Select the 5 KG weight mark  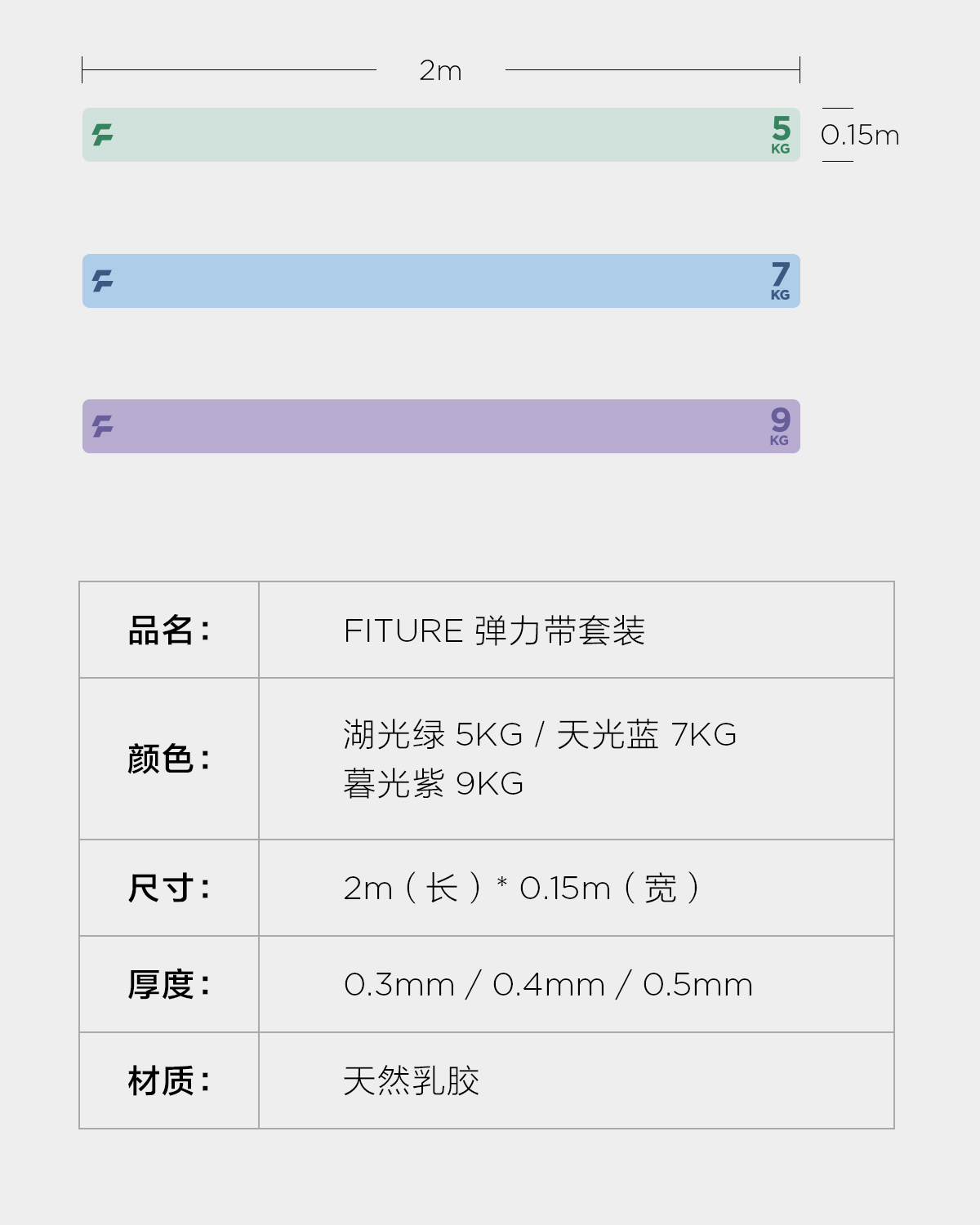pyautogui.click(x=781, y=135)
